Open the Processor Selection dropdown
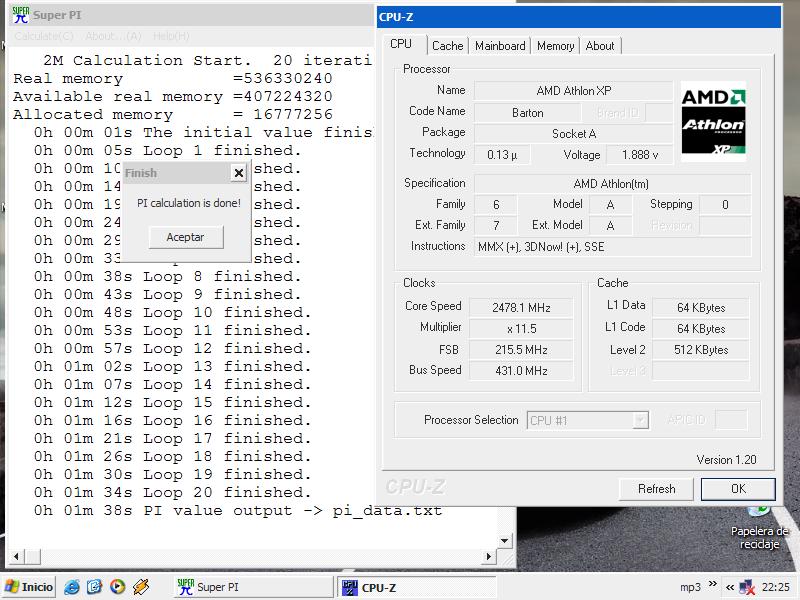 640,421
